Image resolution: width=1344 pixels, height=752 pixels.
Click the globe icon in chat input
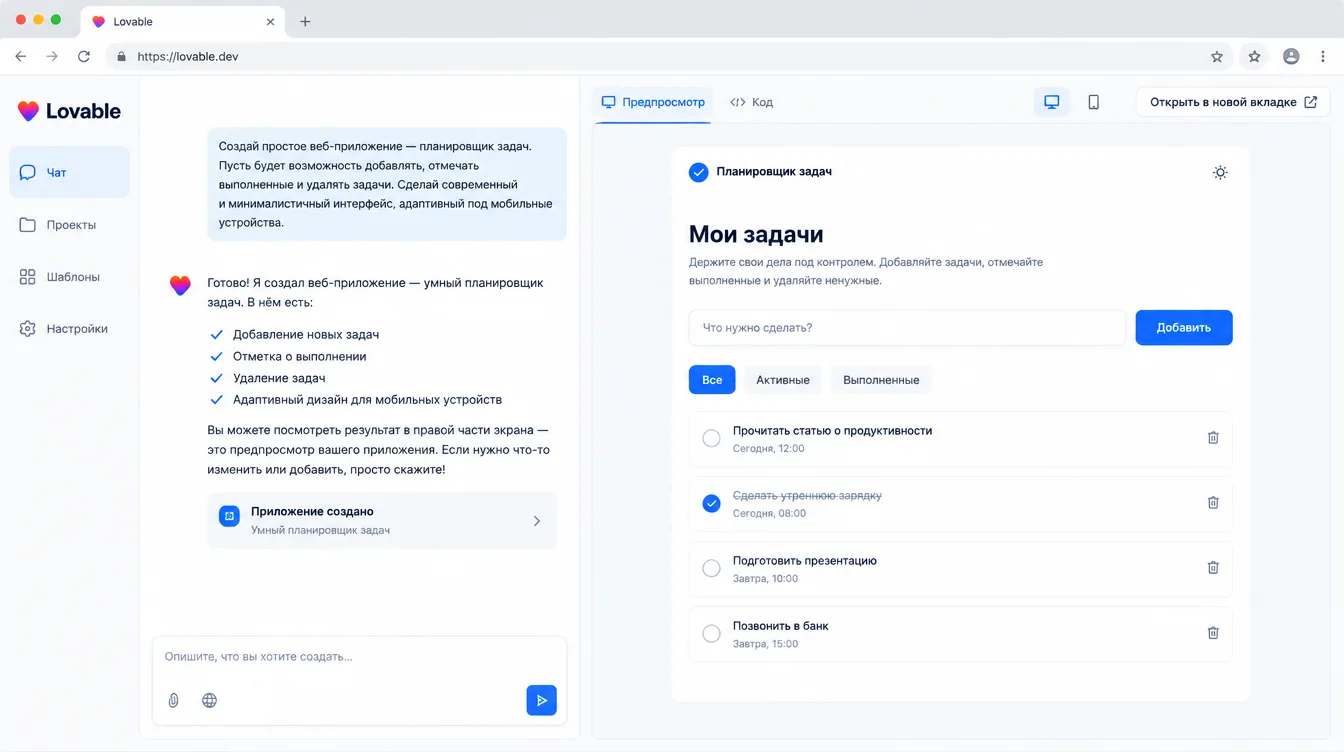(x=209, y=700)
